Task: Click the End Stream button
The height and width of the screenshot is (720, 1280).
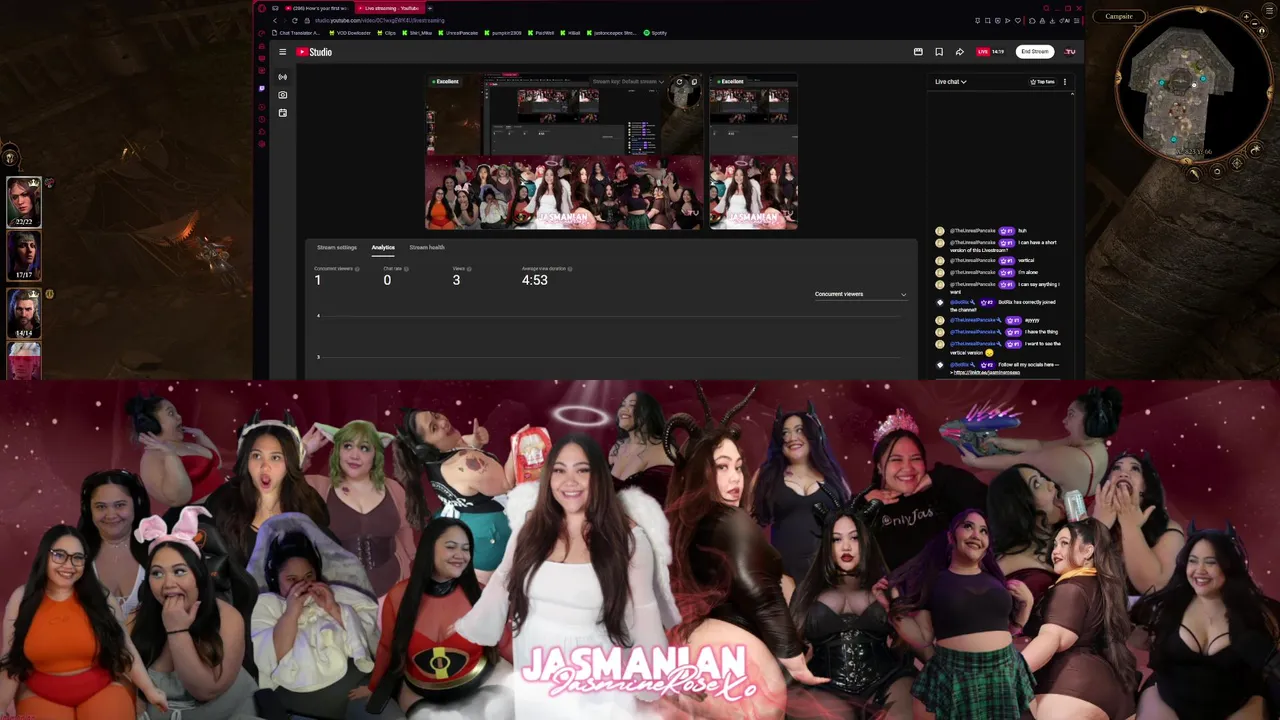Action: [x=1035, y=52]
